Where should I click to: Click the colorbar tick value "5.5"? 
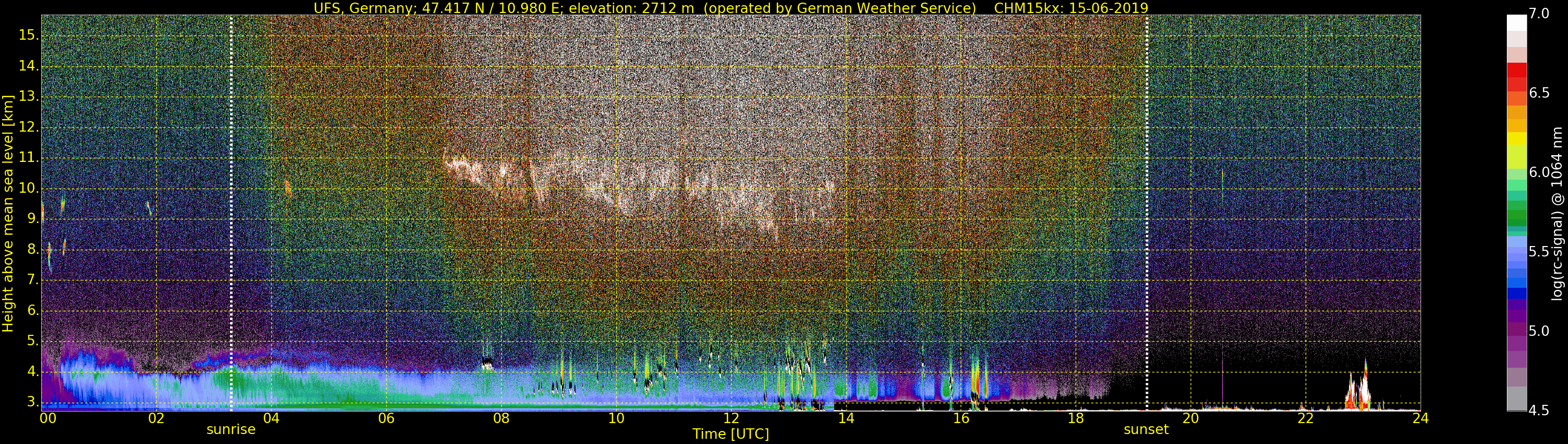point(1539,252)
